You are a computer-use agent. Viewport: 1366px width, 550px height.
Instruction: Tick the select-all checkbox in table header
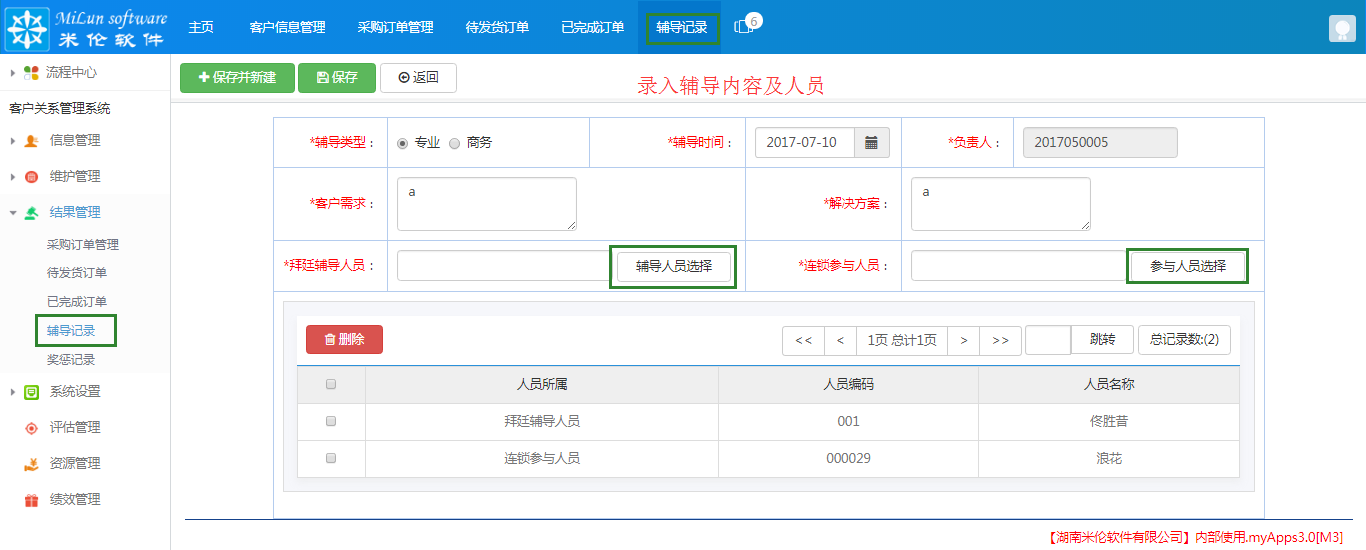331,384
